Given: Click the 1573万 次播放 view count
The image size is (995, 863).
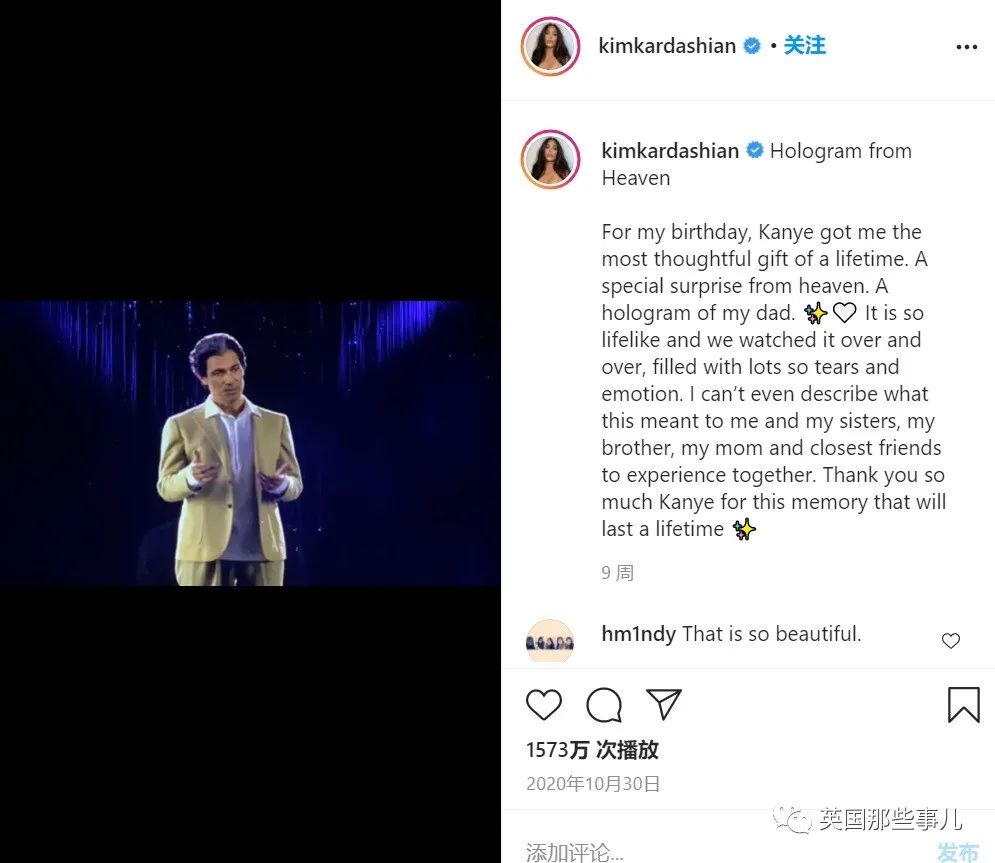Looking at the screenshot, I should 592,750.
